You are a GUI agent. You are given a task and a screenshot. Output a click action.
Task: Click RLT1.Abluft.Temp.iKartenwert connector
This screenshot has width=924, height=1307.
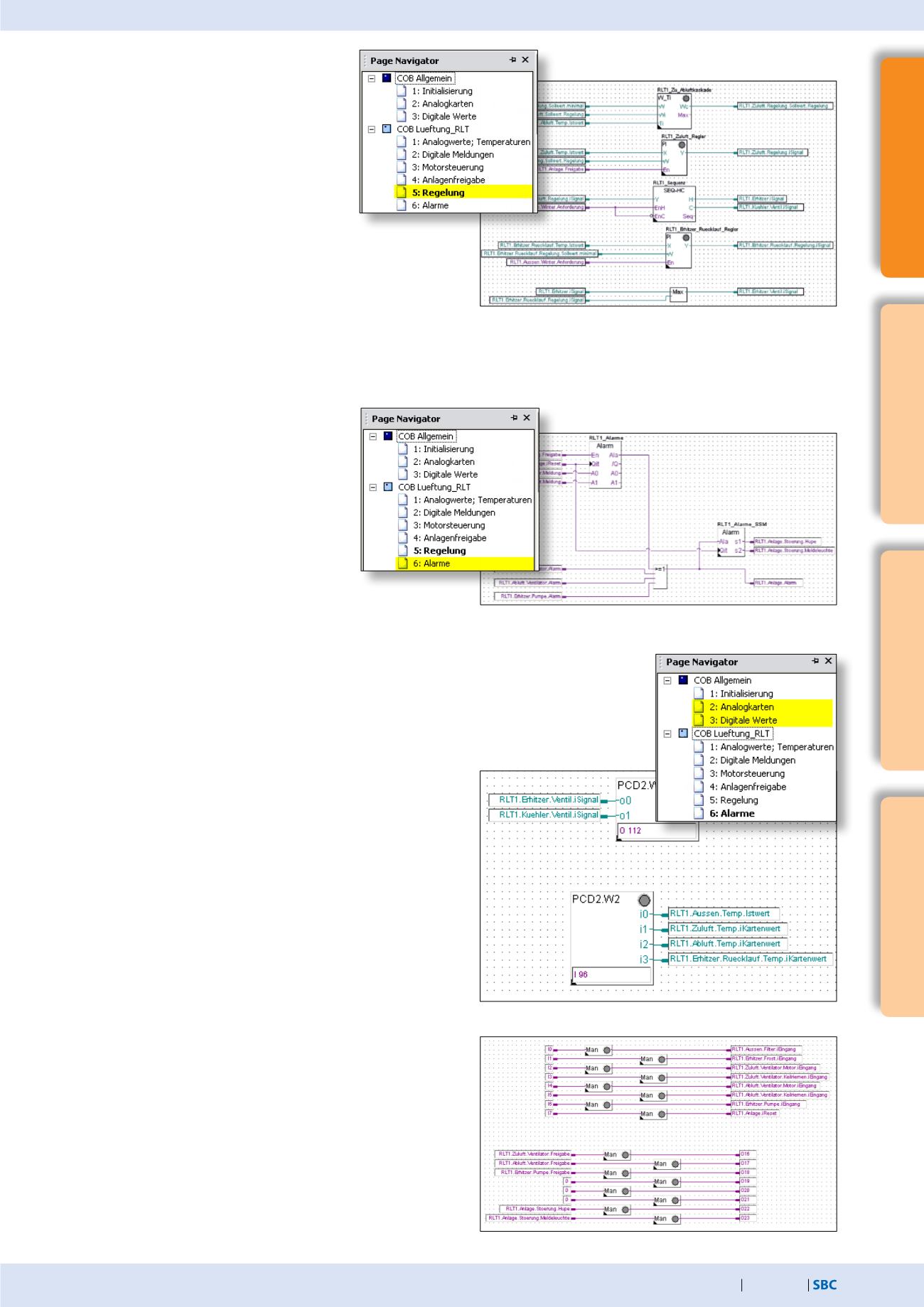[727, 944]
